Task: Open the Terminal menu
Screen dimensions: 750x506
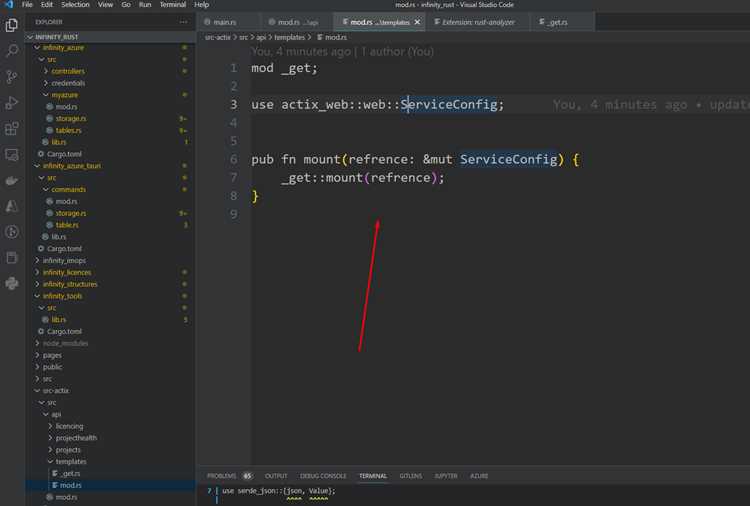Action: click(x=173, y=4)
